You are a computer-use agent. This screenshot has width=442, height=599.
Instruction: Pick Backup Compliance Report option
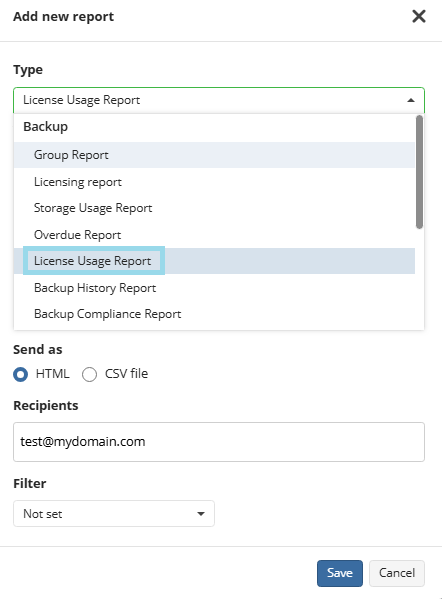click(214, 314)
